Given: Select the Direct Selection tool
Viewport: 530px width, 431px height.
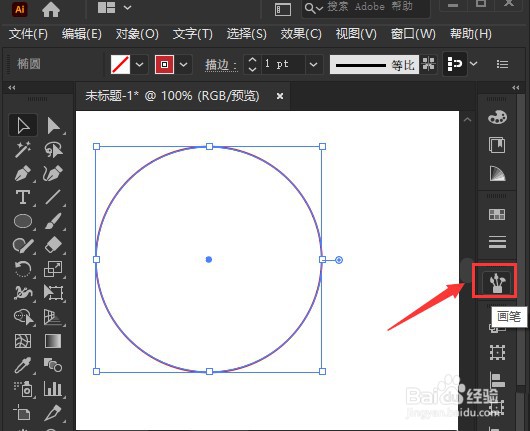Looking at the screenshot, I should (53, 125).
